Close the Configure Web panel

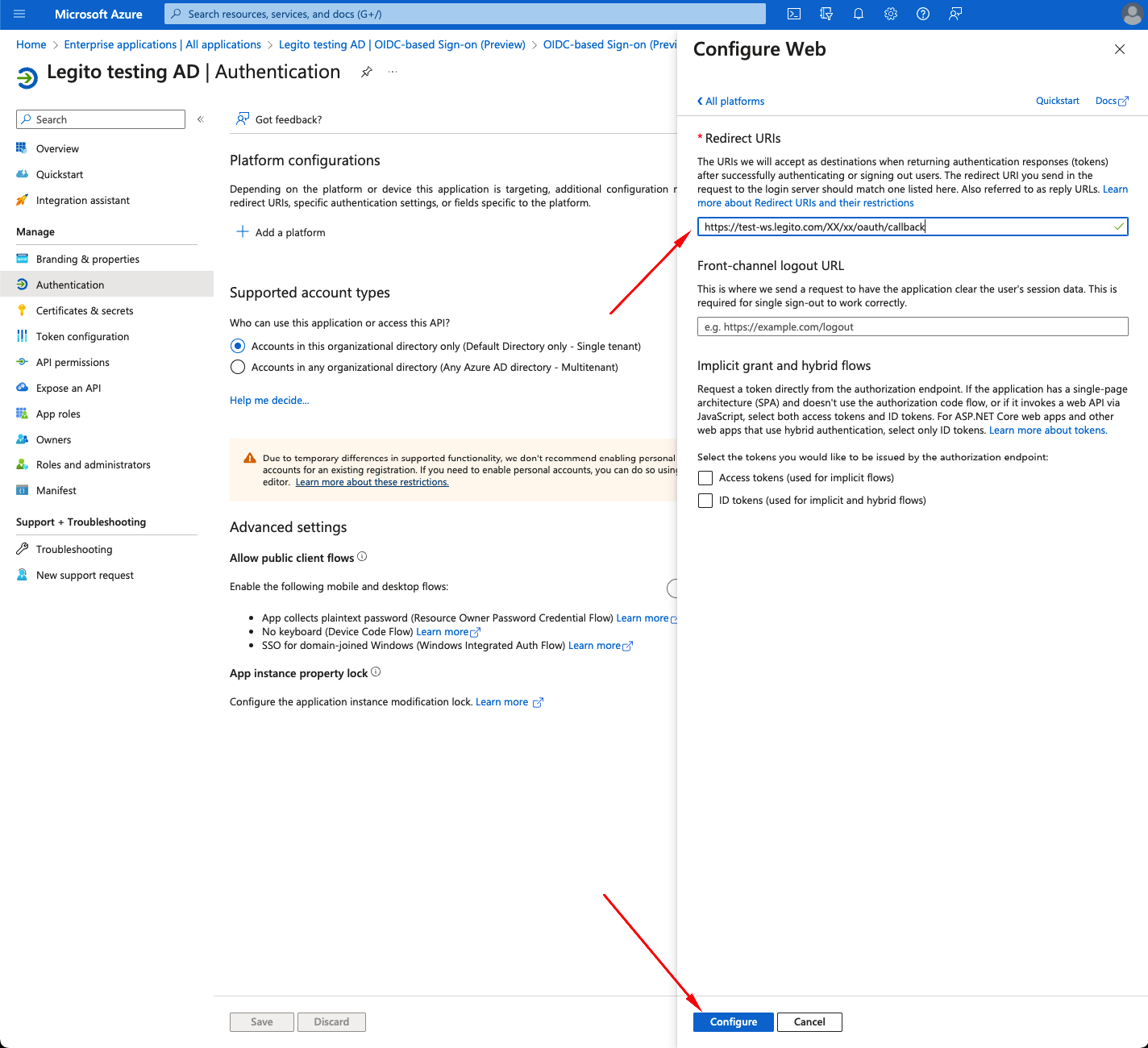1120,49
